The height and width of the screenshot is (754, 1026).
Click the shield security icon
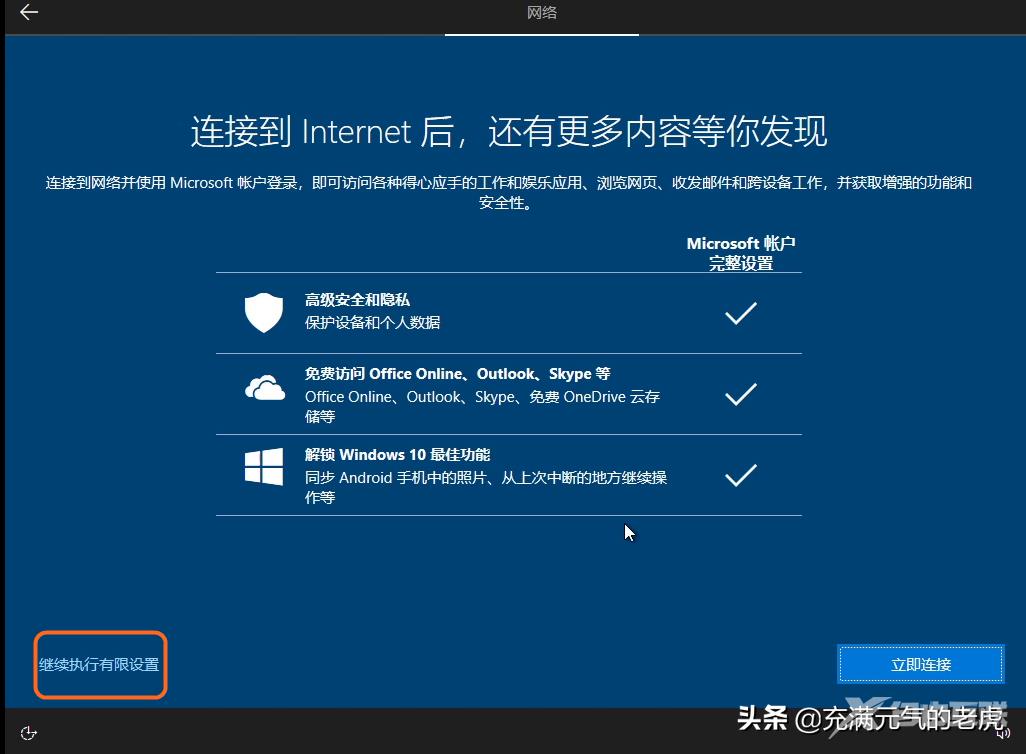tap(264, 312)
